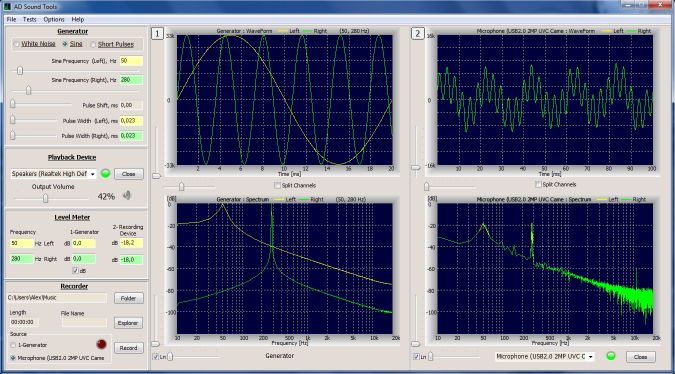Click the Record button
Image resolution: width=675 pixels, height=374 pixels.
tap(129, 348)
